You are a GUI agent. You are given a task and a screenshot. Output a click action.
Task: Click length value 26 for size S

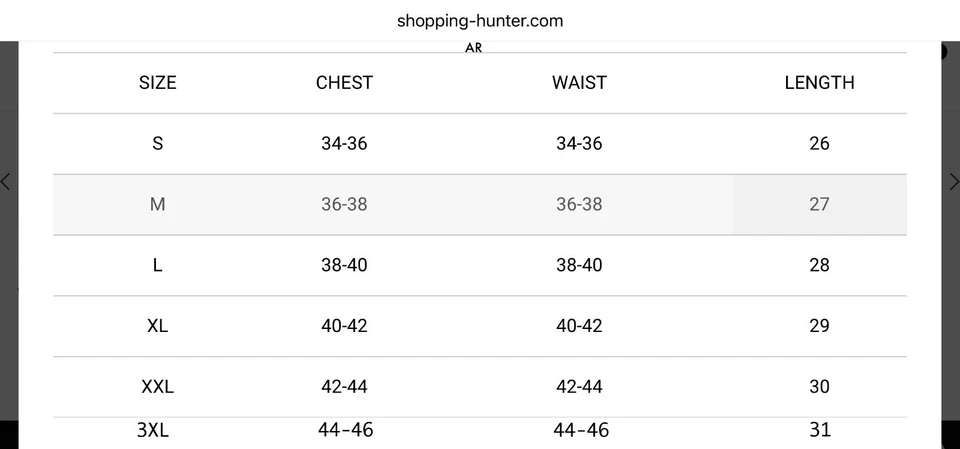(x=819, y=144)
